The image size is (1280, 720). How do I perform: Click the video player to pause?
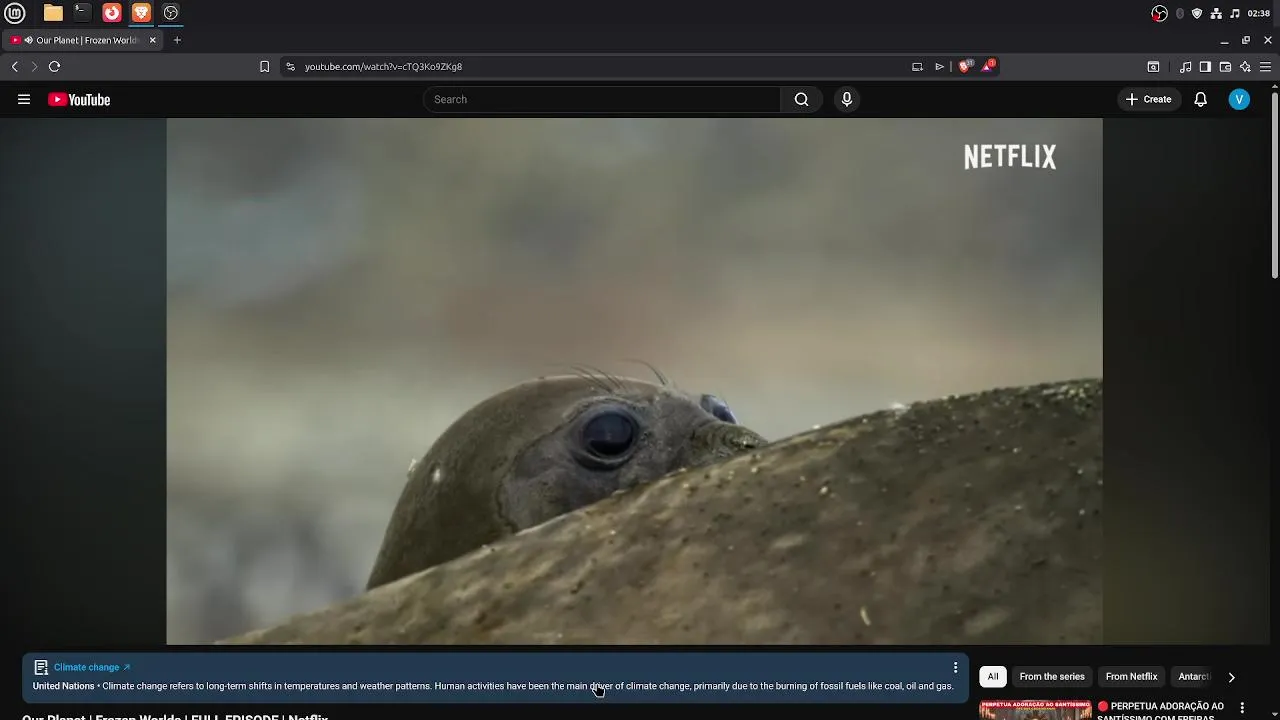[634, 381]
